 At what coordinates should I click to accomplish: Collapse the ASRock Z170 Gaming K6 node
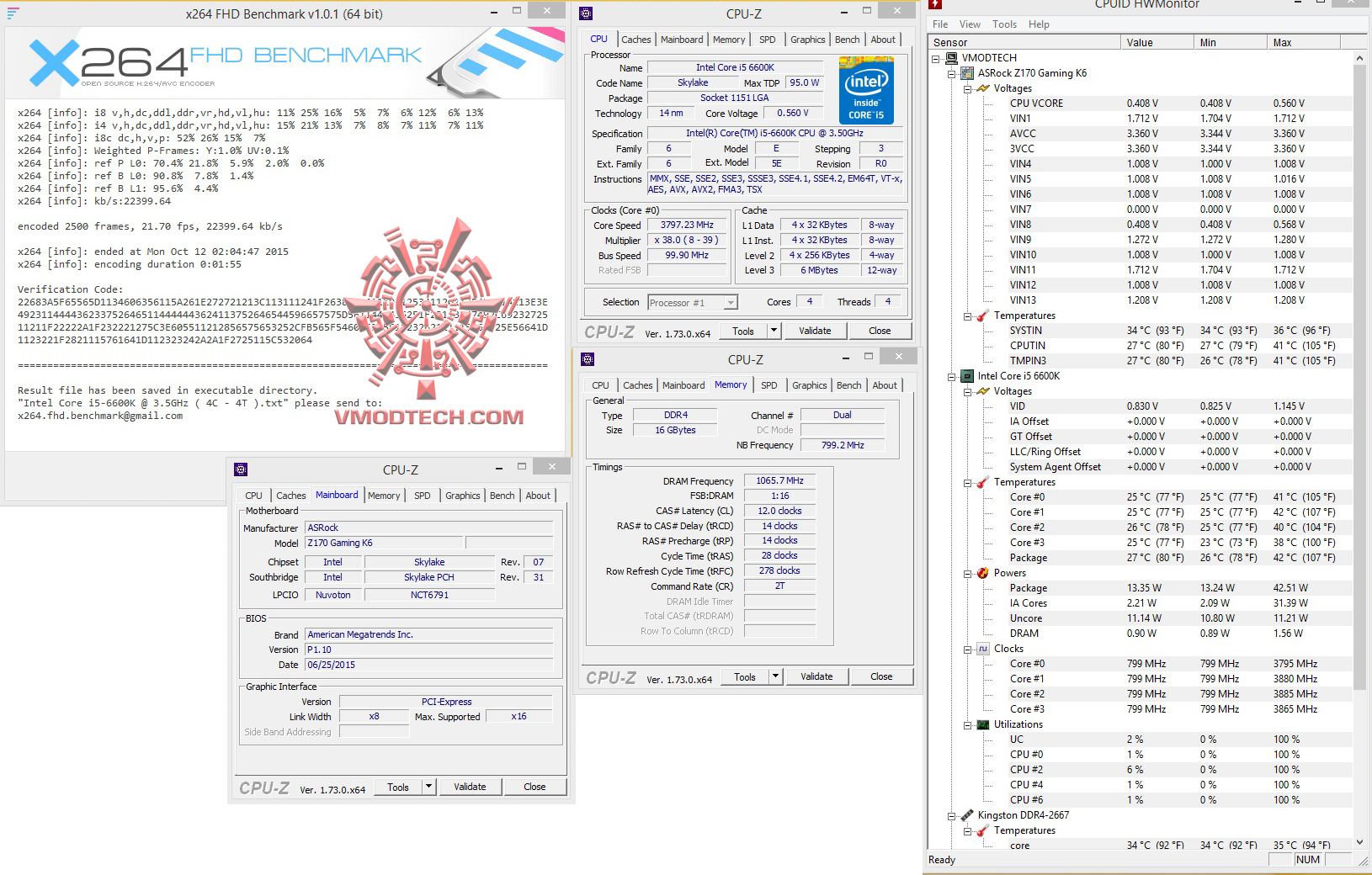click(952, 73)
